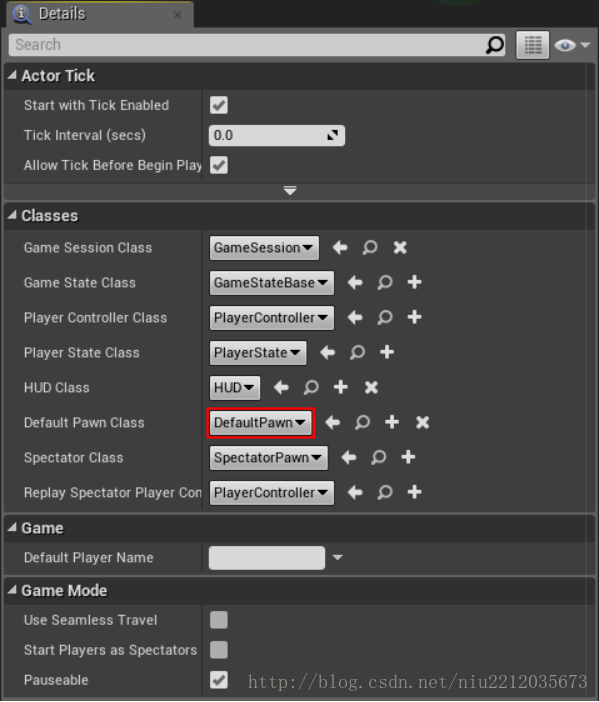Click the Tick Interval (secs) label
Viewport: 599px width, 702px height.
click(85, 135)
